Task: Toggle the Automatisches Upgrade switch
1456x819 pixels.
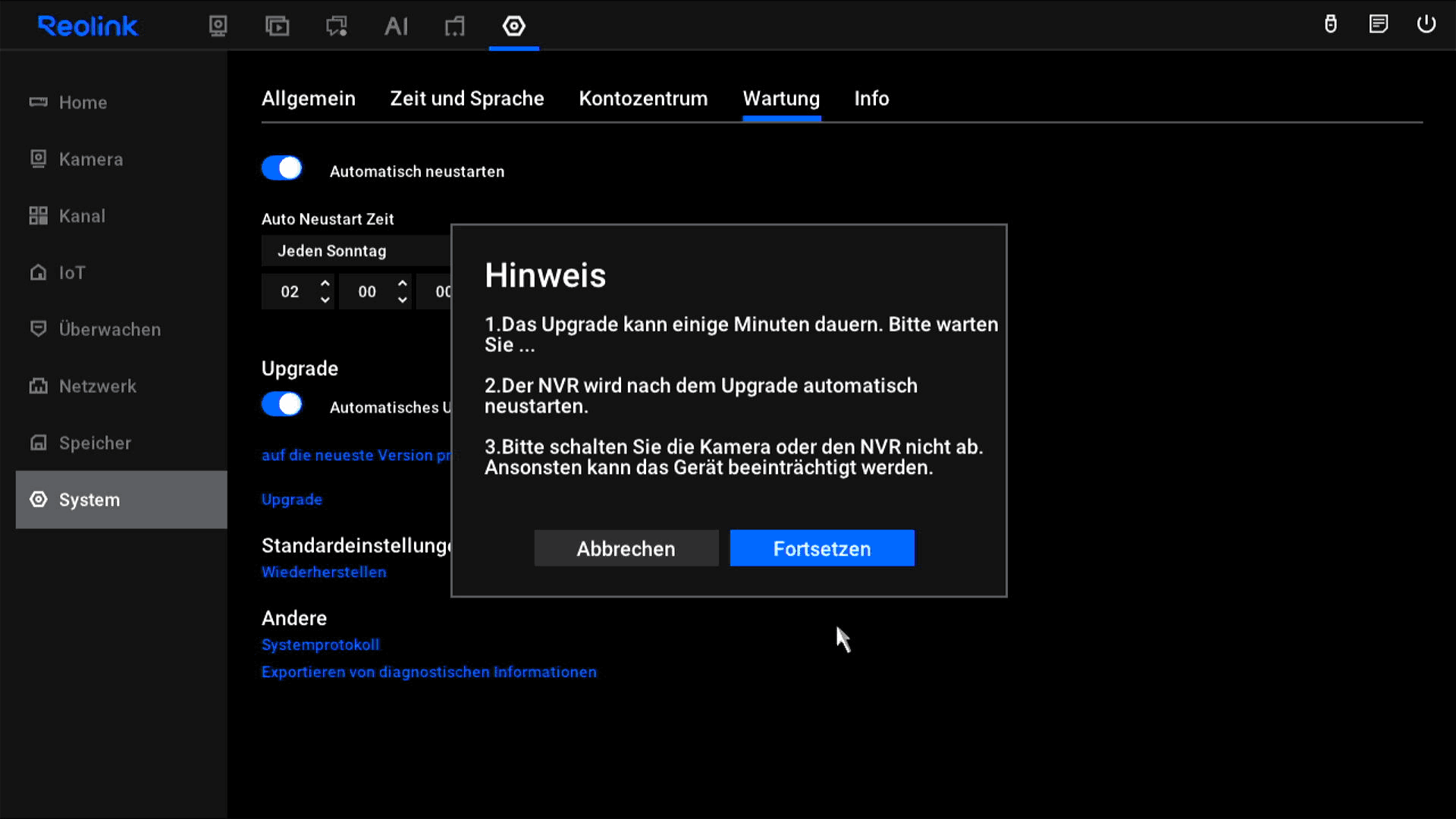Action: tap(282, 404)
